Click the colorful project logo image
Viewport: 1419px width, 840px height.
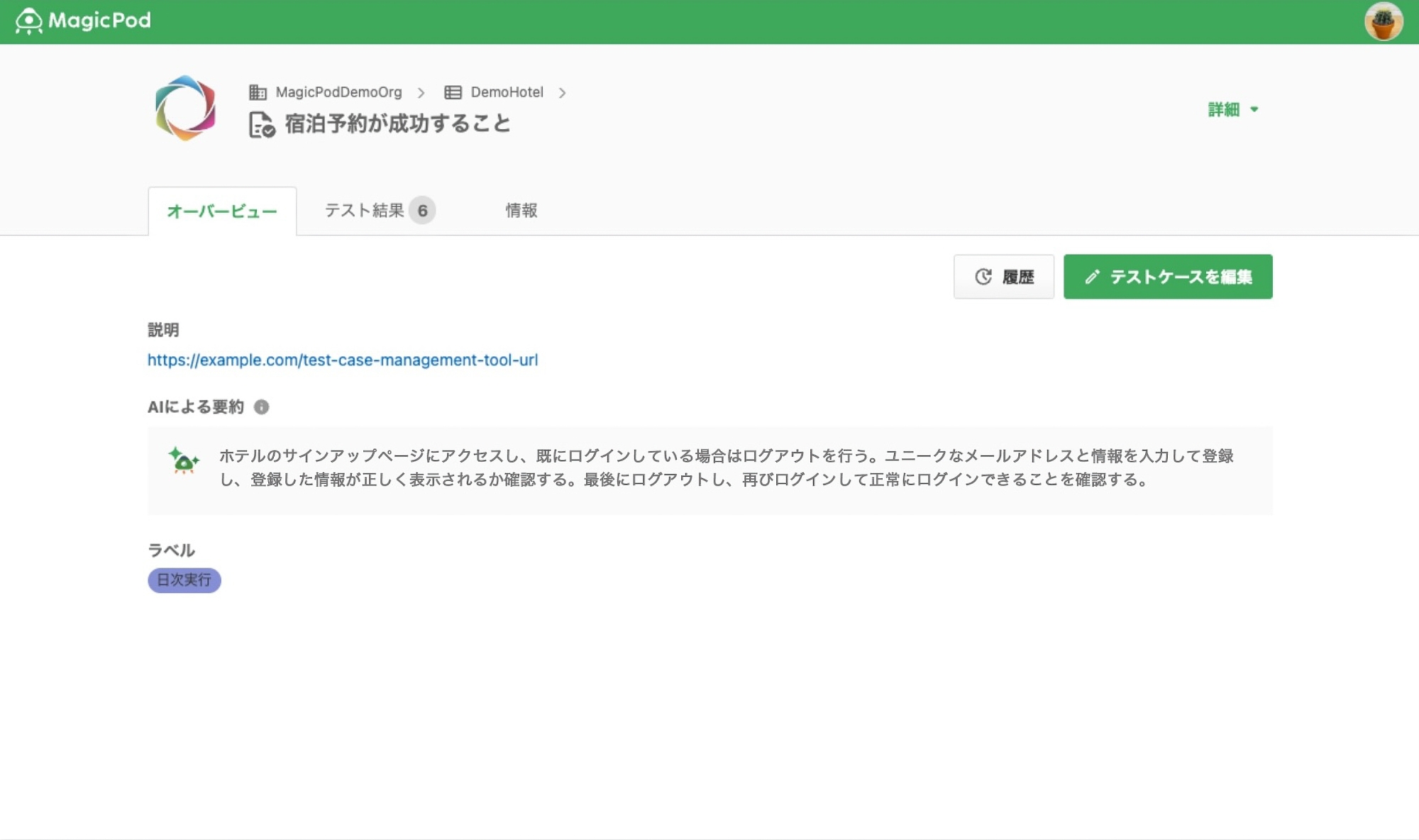point(185,108)
